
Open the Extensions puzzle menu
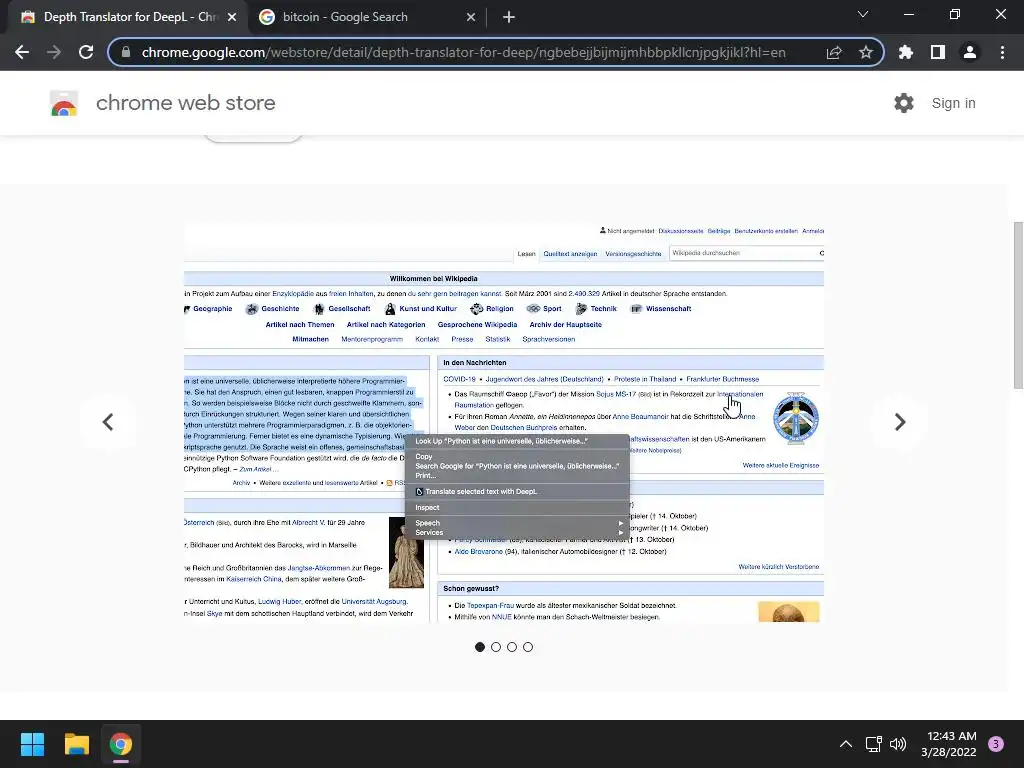click(x=906, y=52)
